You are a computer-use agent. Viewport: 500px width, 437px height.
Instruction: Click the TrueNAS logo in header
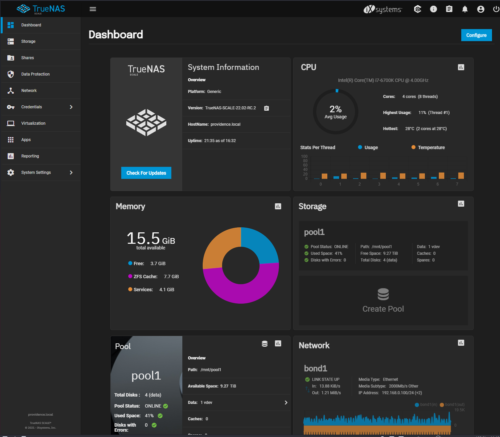(41, 9)
